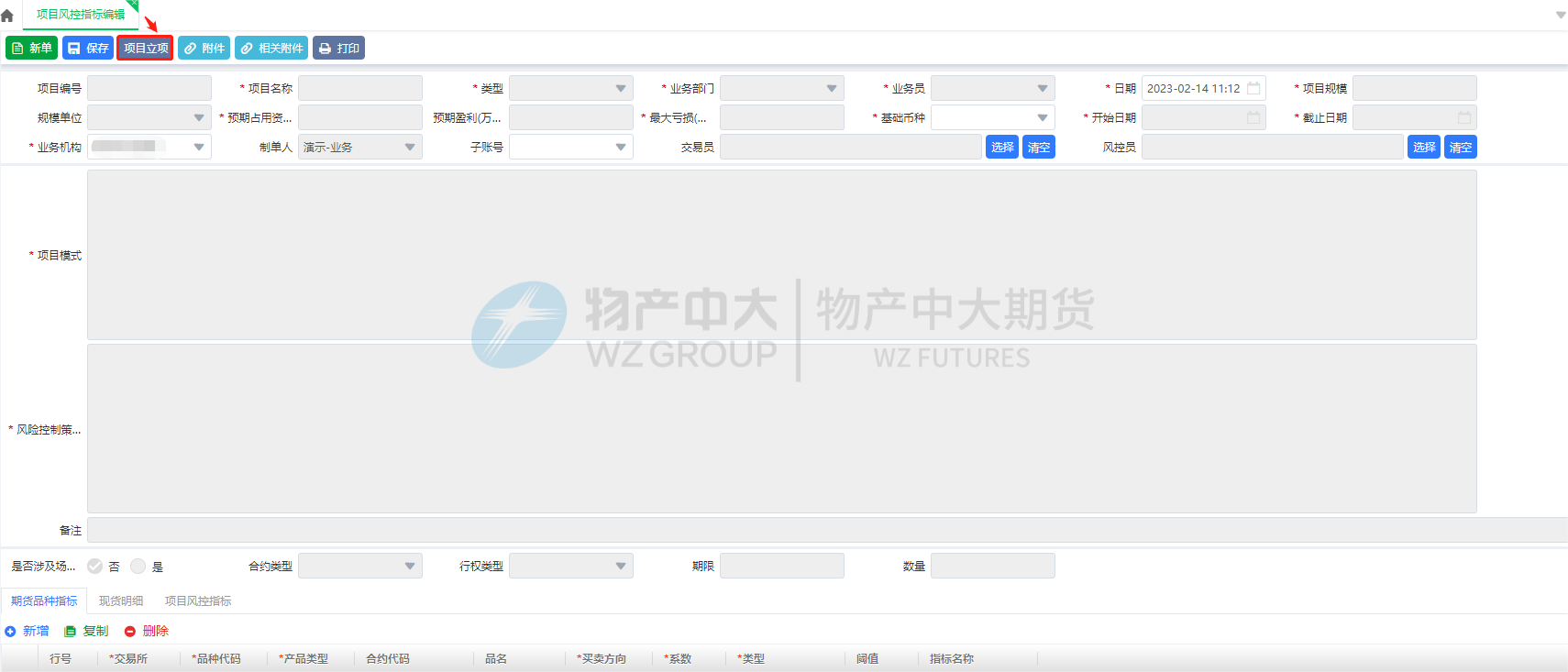Open 附件 attachments
Image resolution: width=1568 pixels, height=672 pixels.
204,48
